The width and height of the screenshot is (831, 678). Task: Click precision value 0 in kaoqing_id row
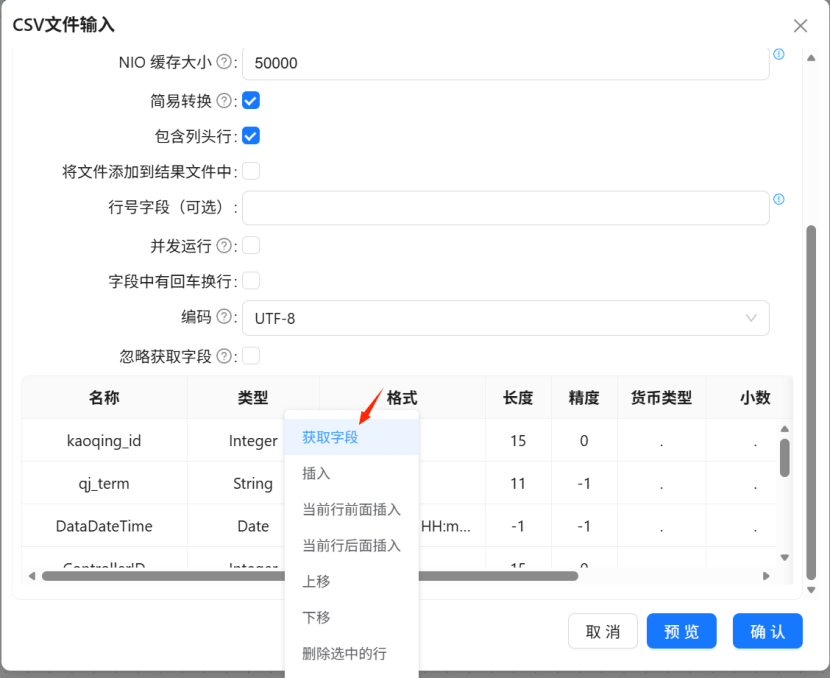tap(584, 441)
